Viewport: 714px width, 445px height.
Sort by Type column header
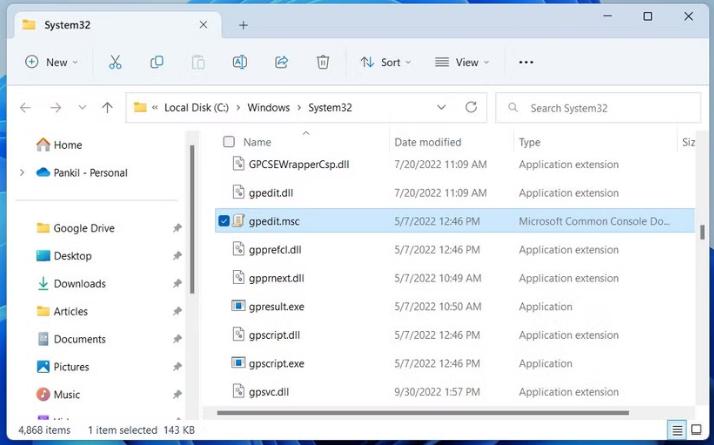point(530,142)
